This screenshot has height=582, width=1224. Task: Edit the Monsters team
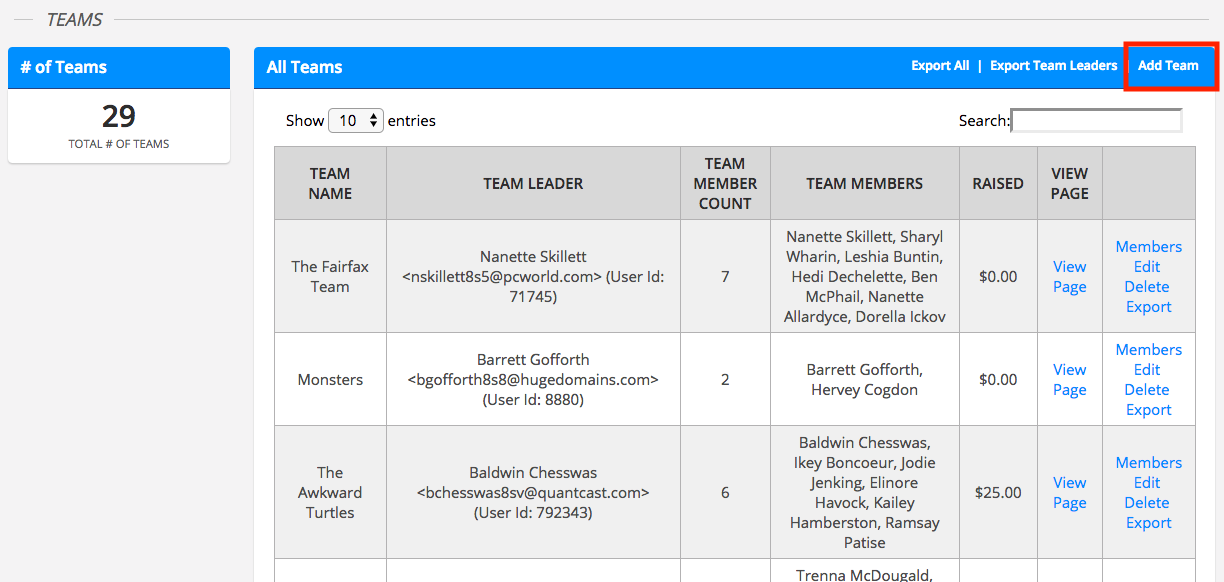point(1147,370)
